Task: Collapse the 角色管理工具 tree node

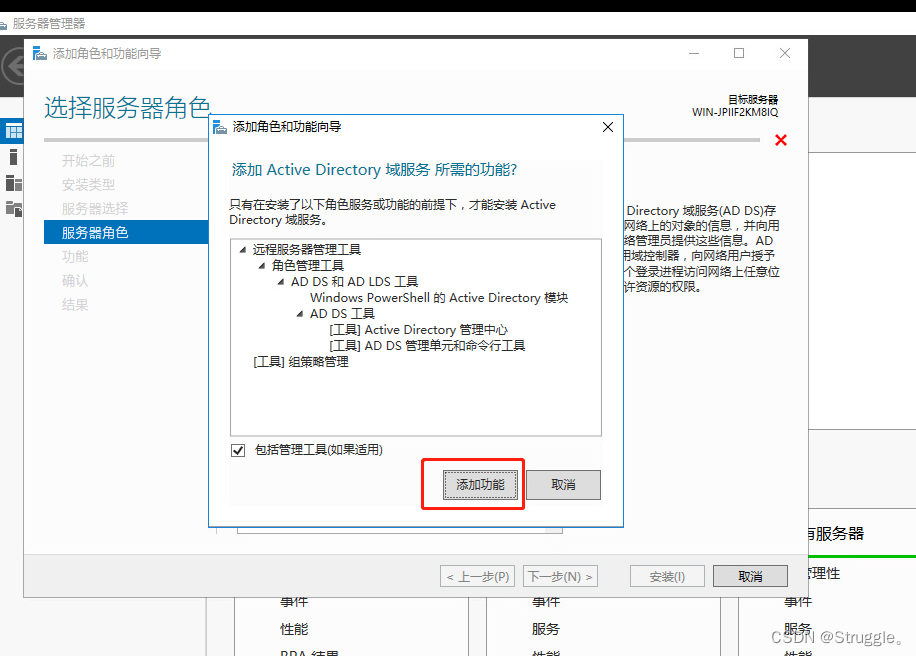Action: (x=262, y=266)
